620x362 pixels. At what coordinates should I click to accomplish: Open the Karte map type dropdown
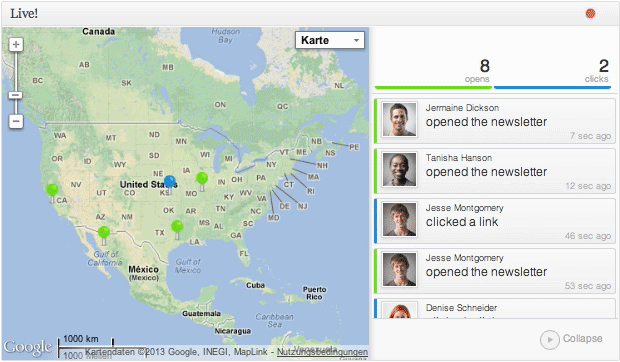[330, 40]
